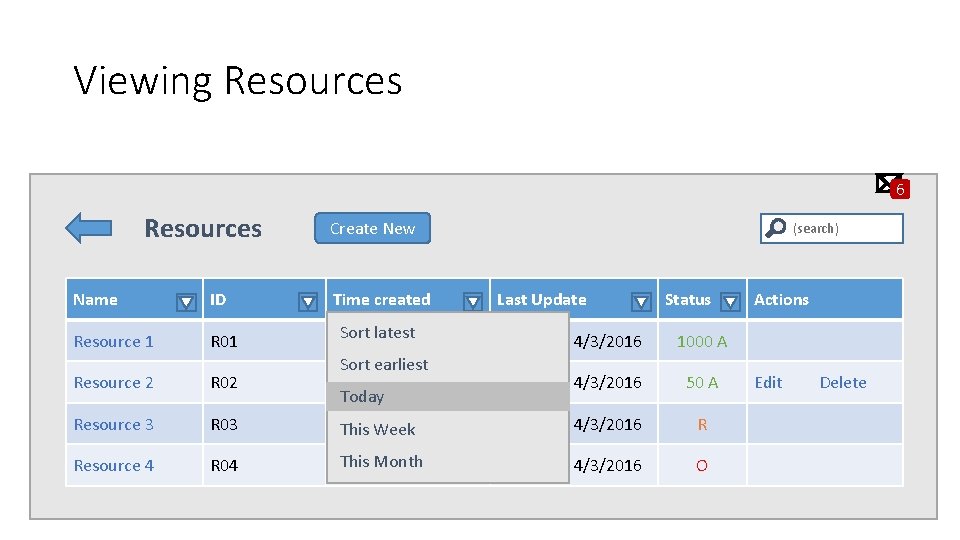The height and width of the screenshot is (540, 960).
Task: Open the ID column dropdown arrow
Action: point(308,301)
